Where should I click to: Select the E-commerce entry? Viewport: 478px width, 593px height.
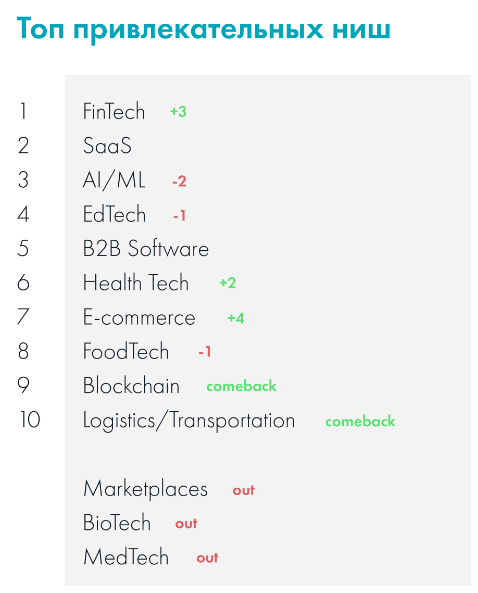click(x=139, y=317)
